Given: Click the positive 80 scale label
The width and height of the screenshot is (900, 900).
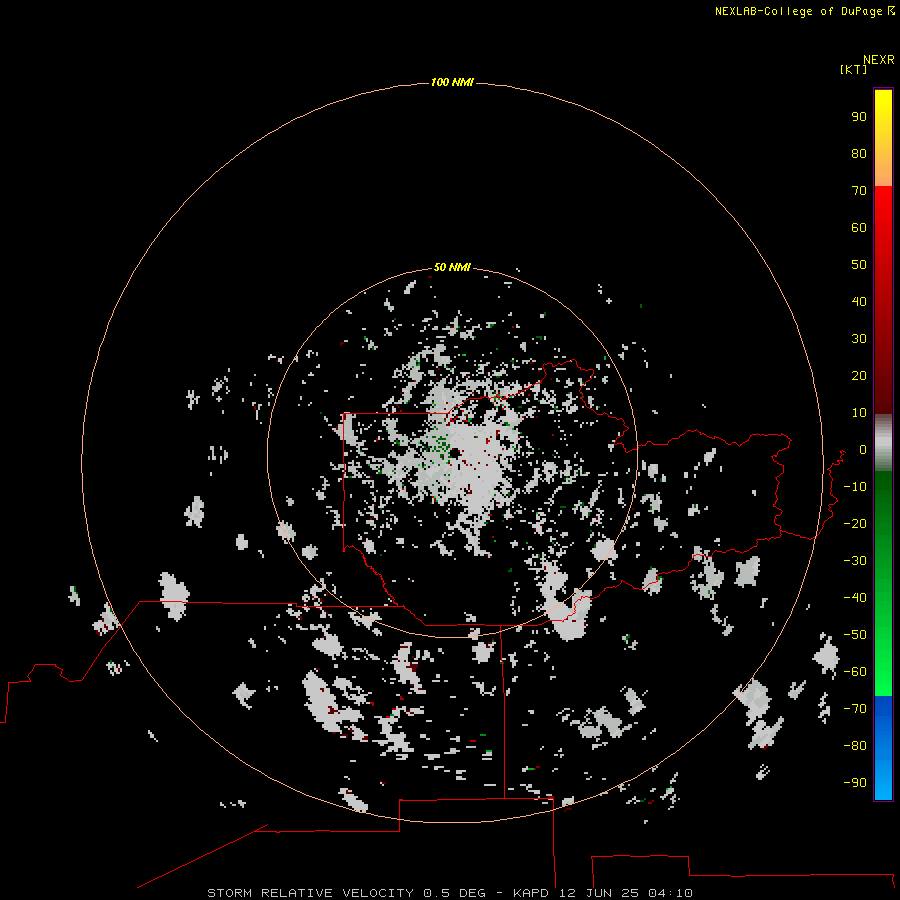Looking at the screenshot, I should click(859, 153).
